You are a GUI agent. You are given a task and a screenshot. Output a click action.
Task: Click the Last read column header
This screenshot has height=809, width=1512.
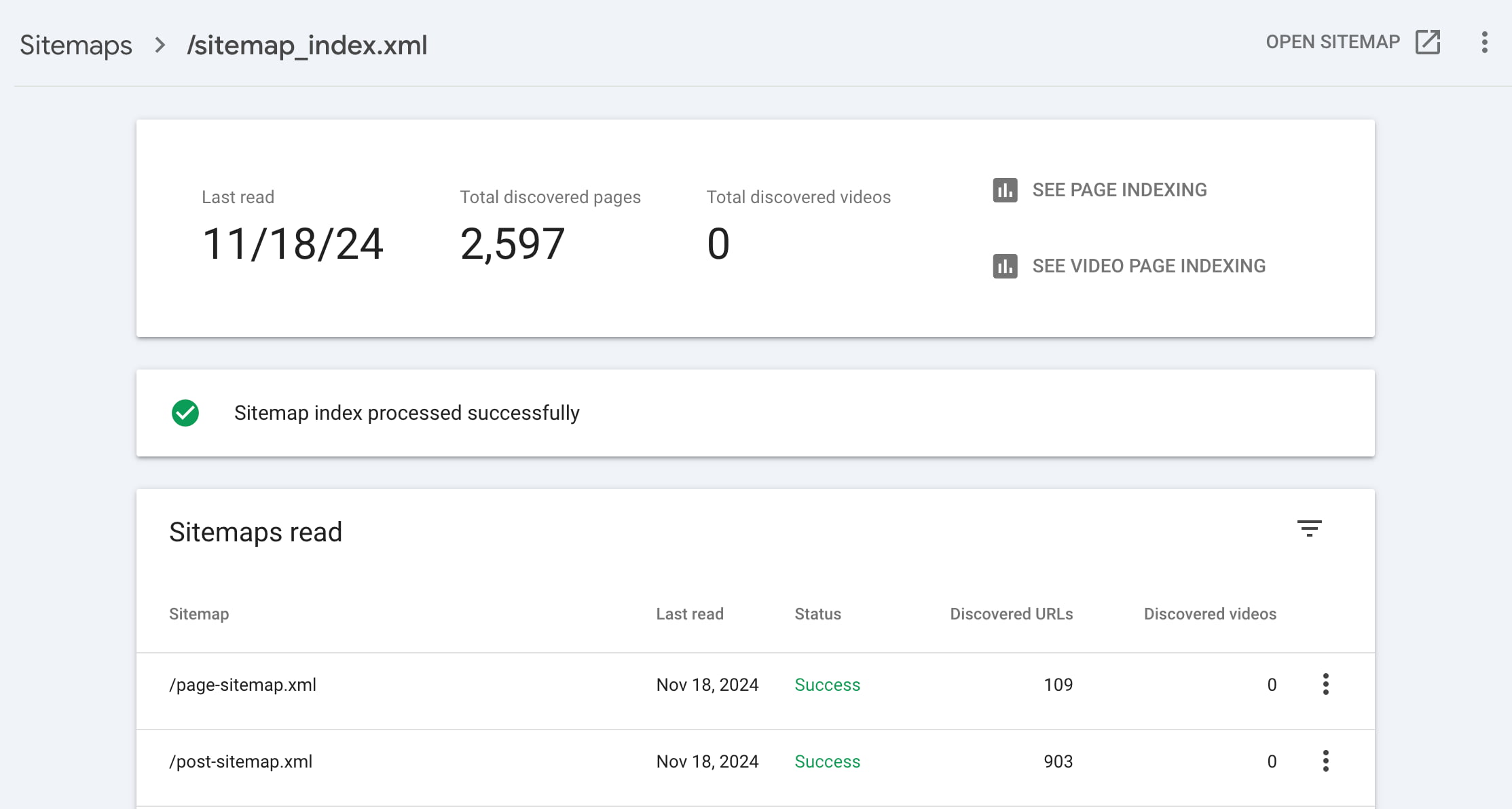[690, 614]
